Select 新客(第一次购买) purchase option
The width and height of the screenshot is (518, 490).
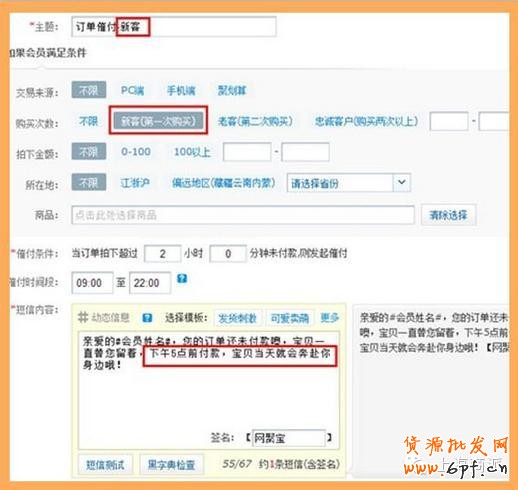pyautogui.click(x=158, y=121)
